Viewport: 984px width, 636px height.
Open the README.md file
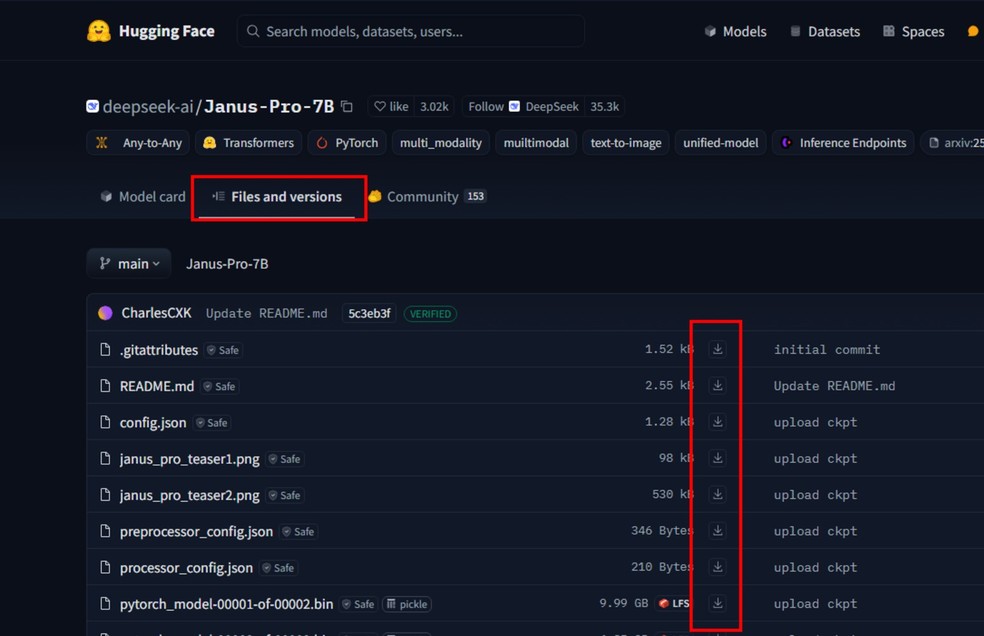tap(157, 386)
